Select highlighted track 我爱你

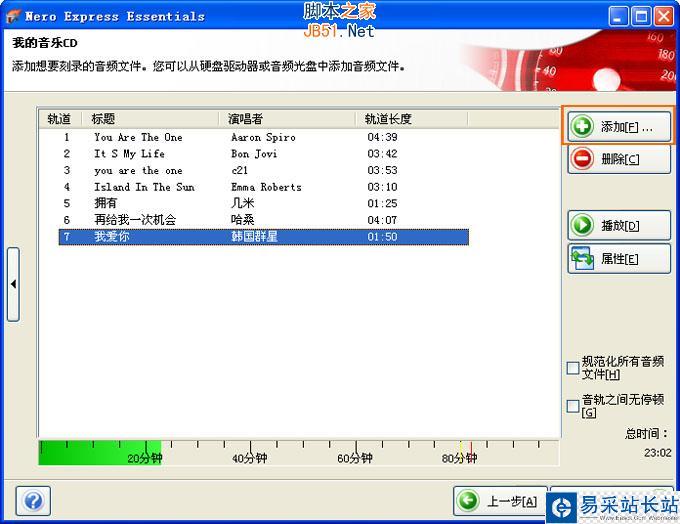pos(111,236)
